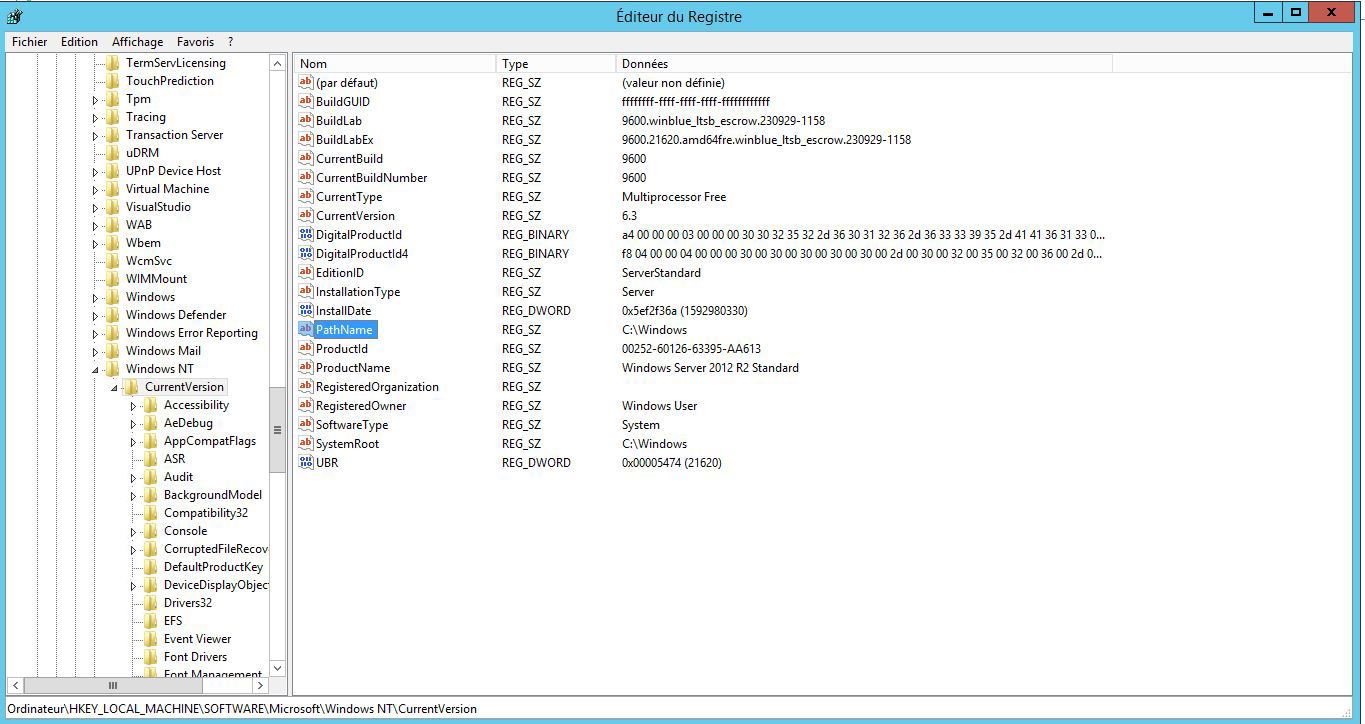This screenshot has height=724, width=1365.
Task: Expand the Windows Error Reporting key
Action: pos(96,334)
